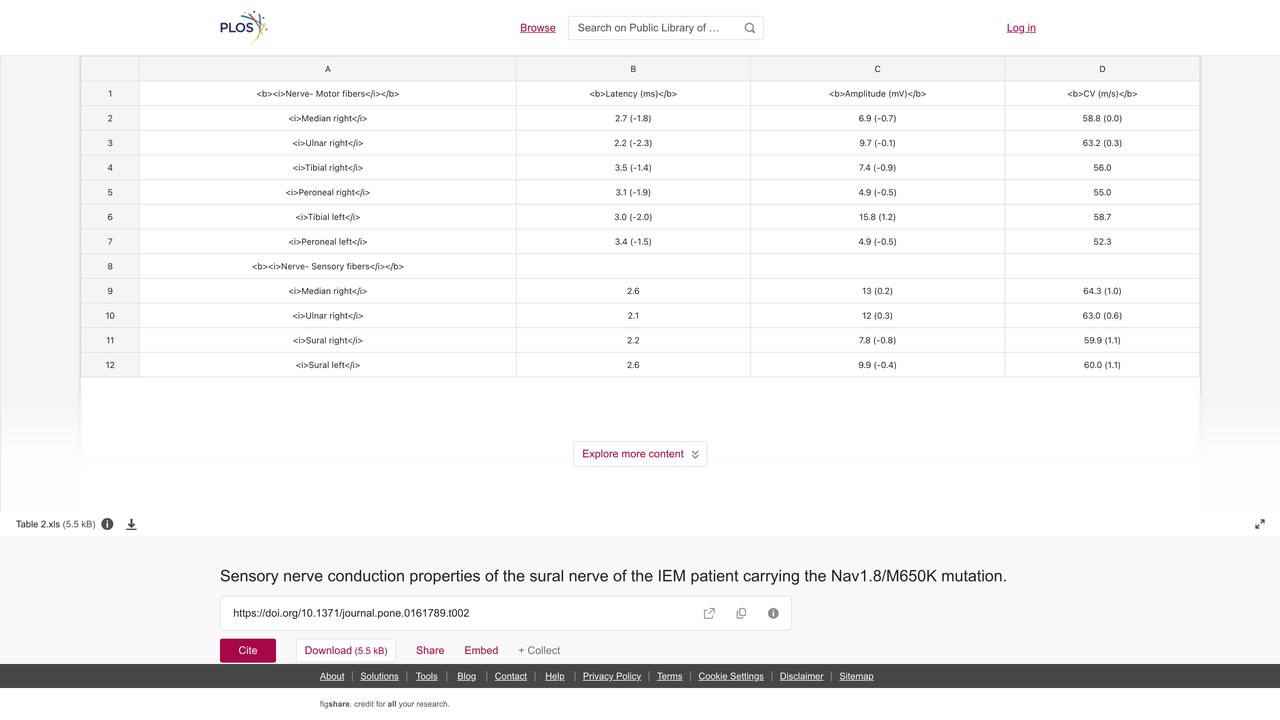This screenshot has width=1280, height=720.
Task: Click Download (5.5 kB) button
Action: coord(346,650)
